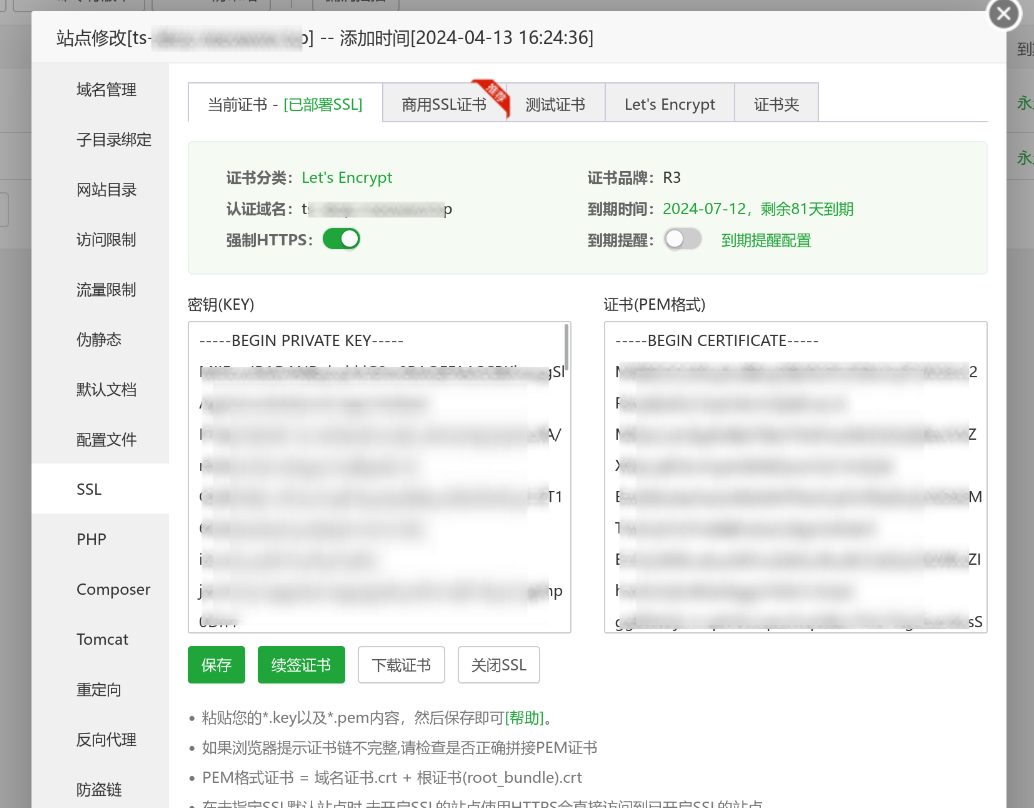Open 域名管理 in the sidebar

(106, 90)
